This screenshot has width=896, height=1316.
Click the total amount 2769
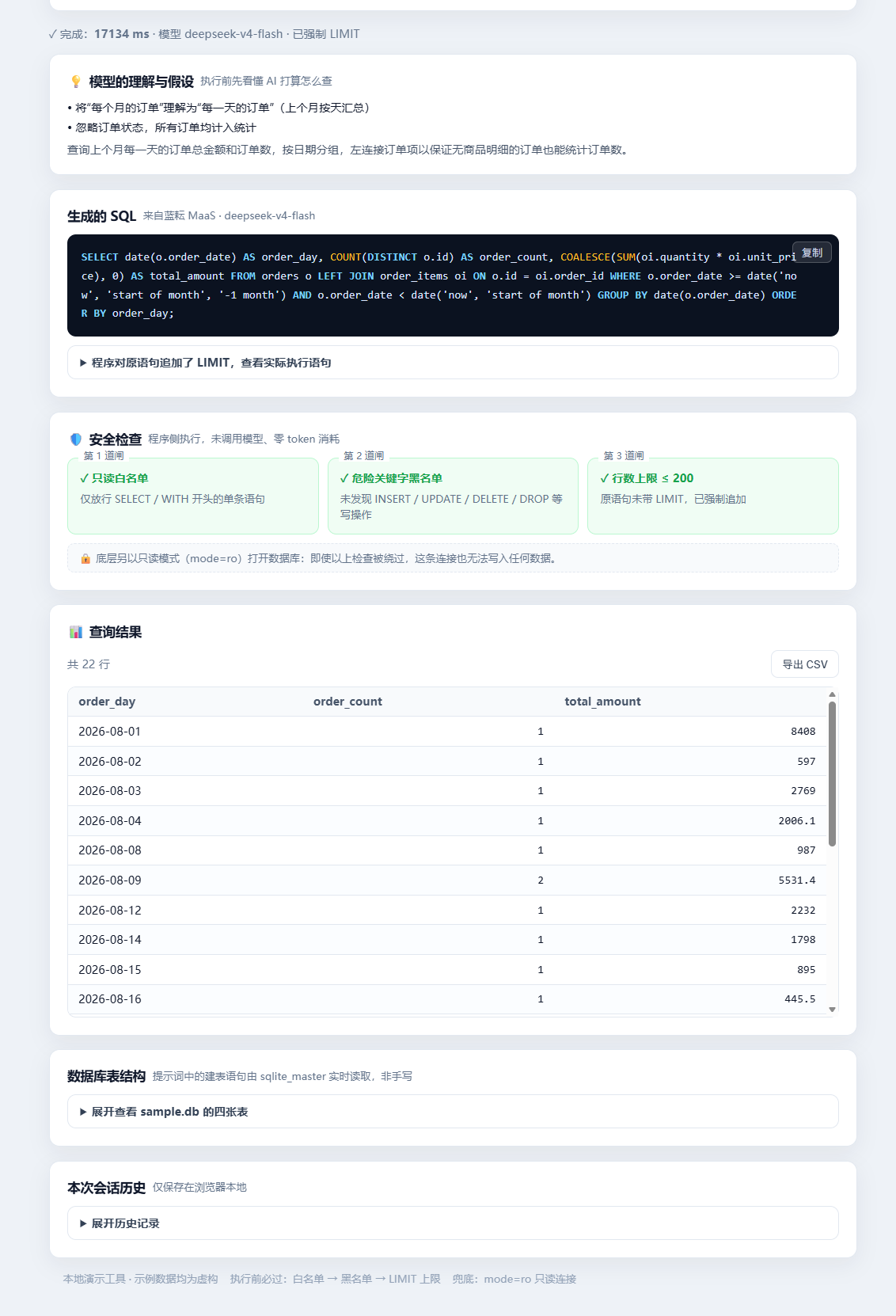tap(803, 791)
